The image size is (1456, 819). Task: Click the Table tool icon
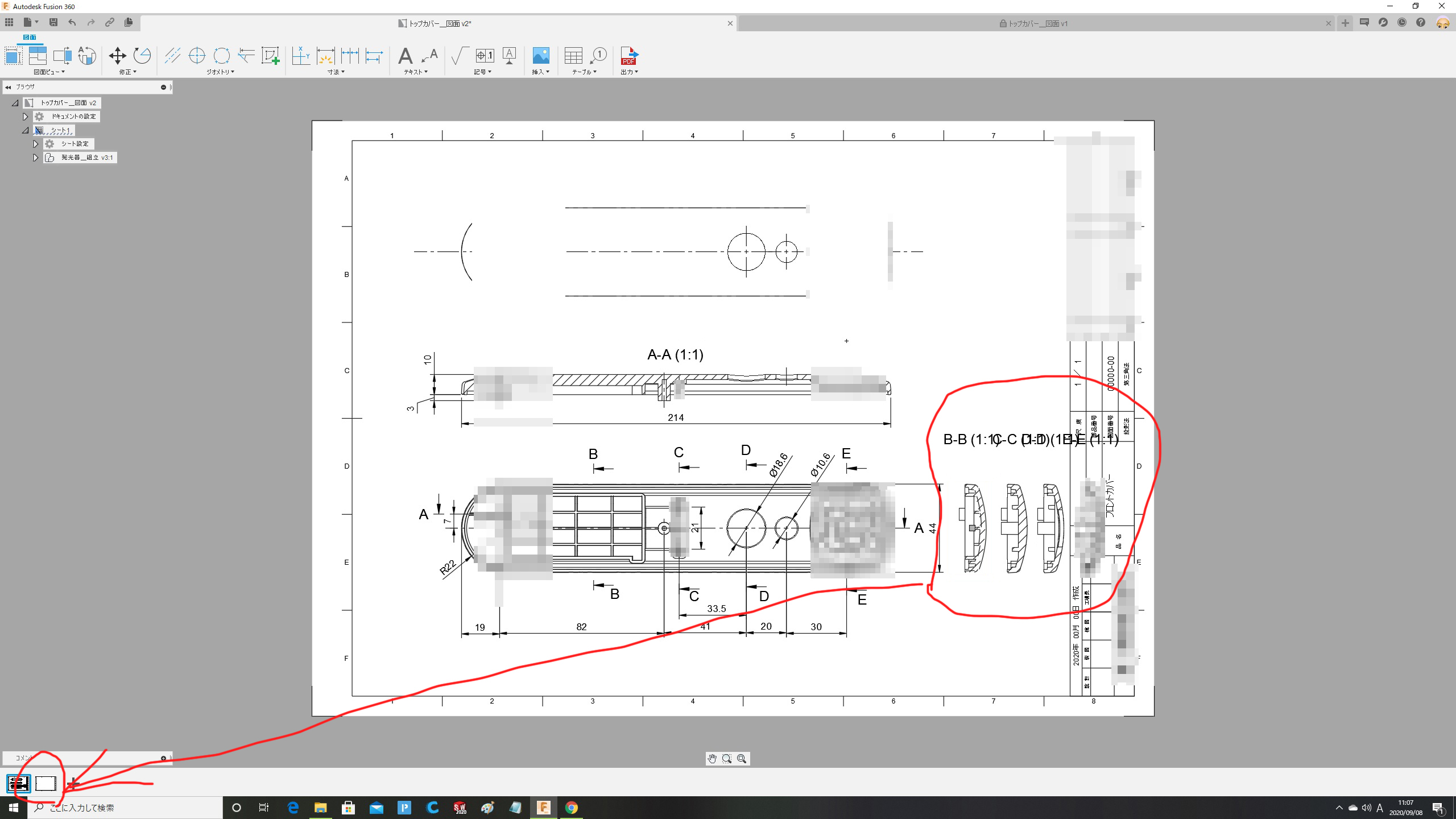coord(573,56)
